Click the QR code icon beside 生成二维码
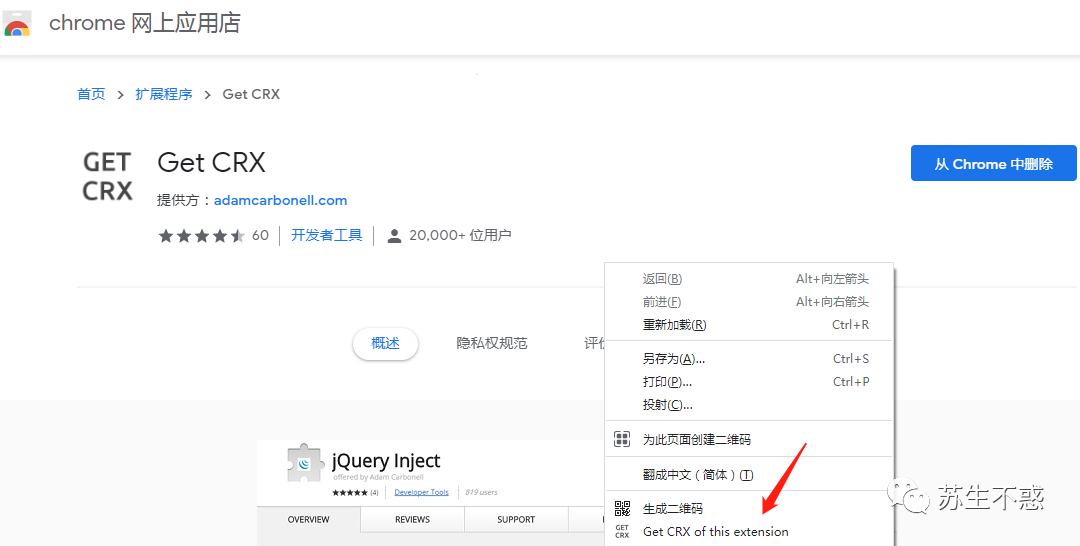This screenshot has width=1080, height=546. pos(622,509)
